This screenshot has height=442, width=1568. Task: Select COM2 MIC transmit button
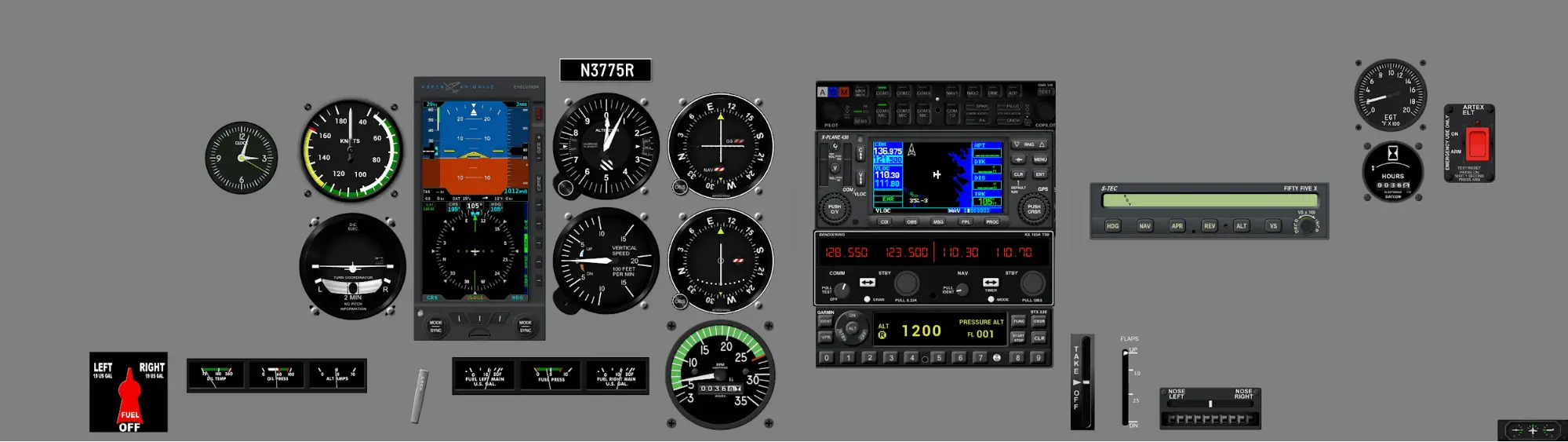point(903,113)
